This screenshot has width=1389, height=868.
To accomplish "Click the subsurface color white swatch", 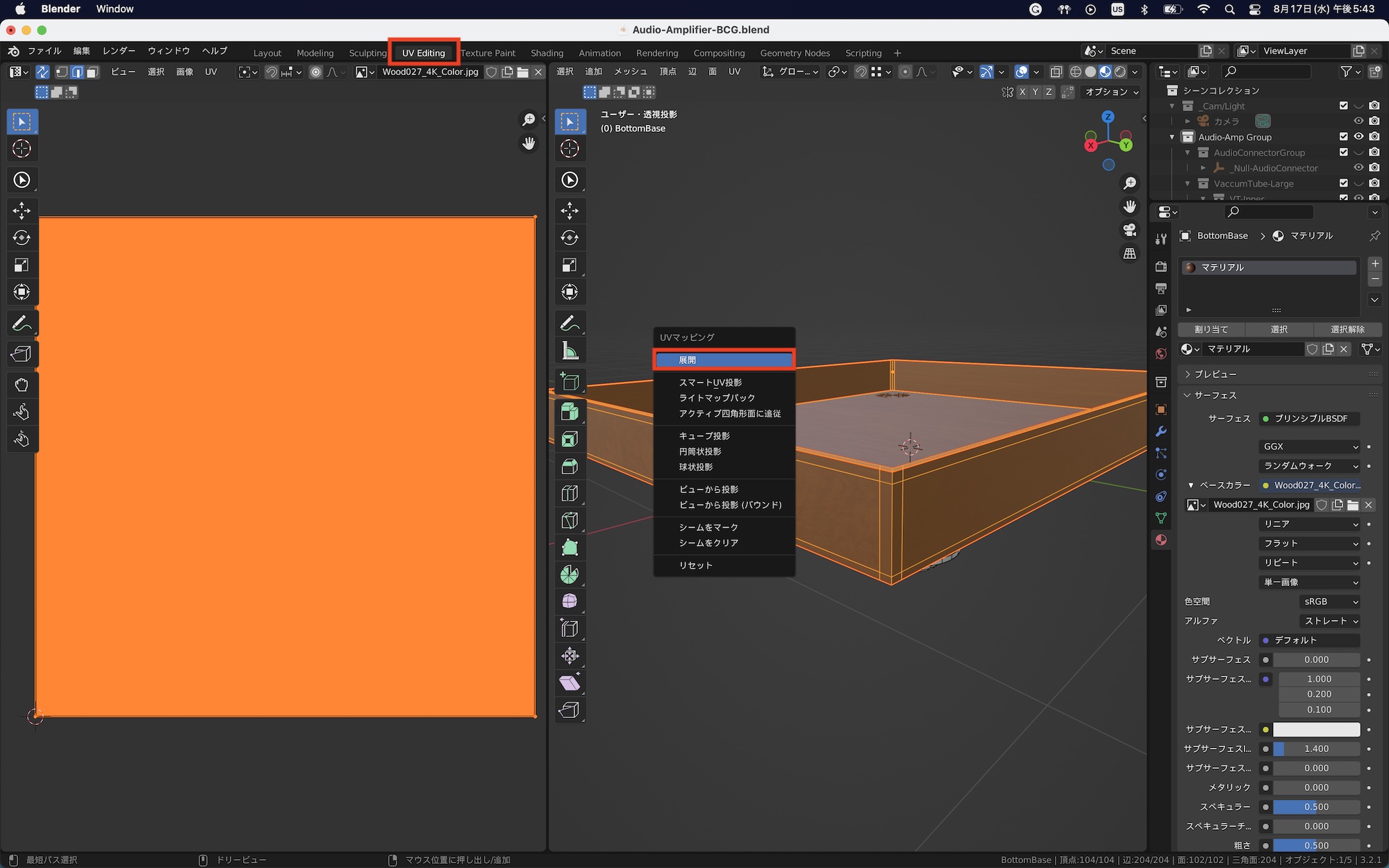I will (1316, 729).
